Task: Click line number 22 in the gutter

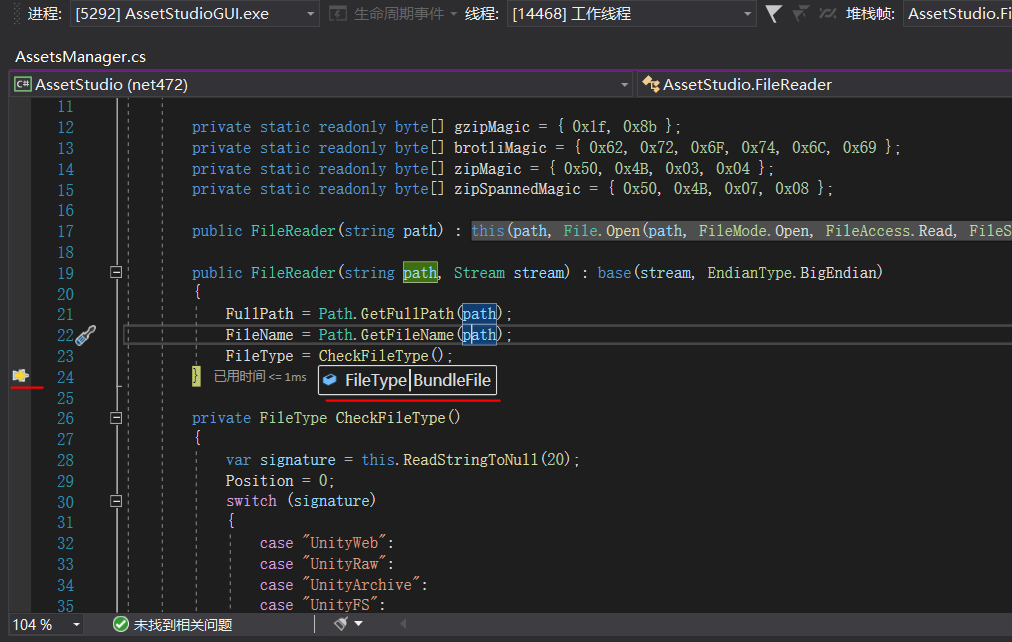Action: (x=65, y=336)
